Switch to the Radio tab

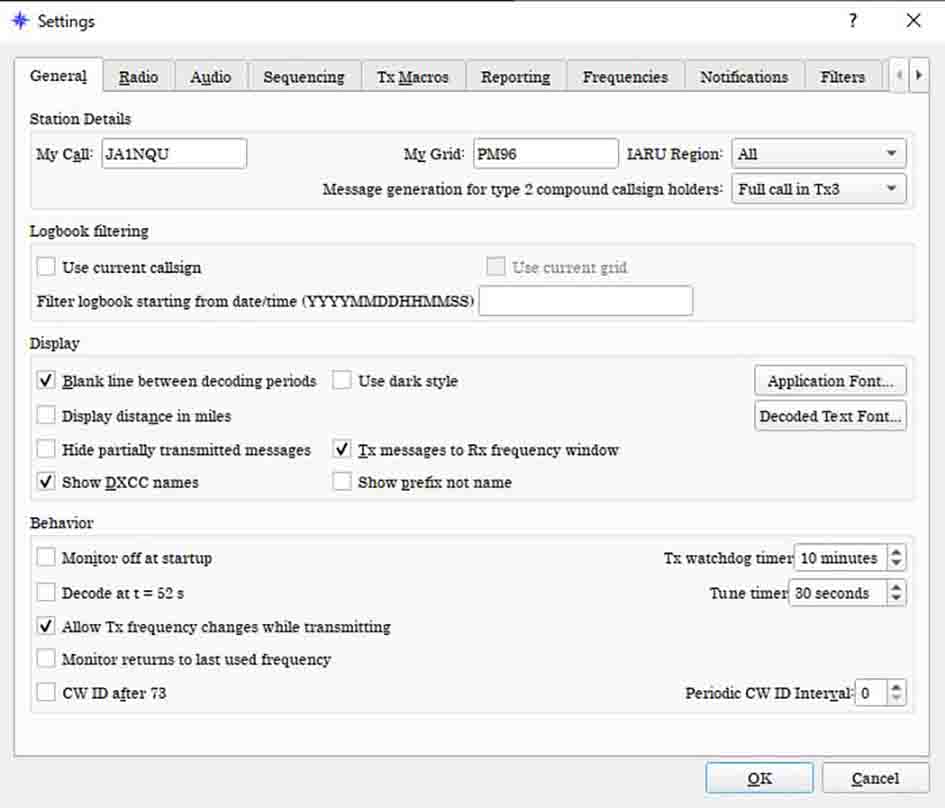138,77
